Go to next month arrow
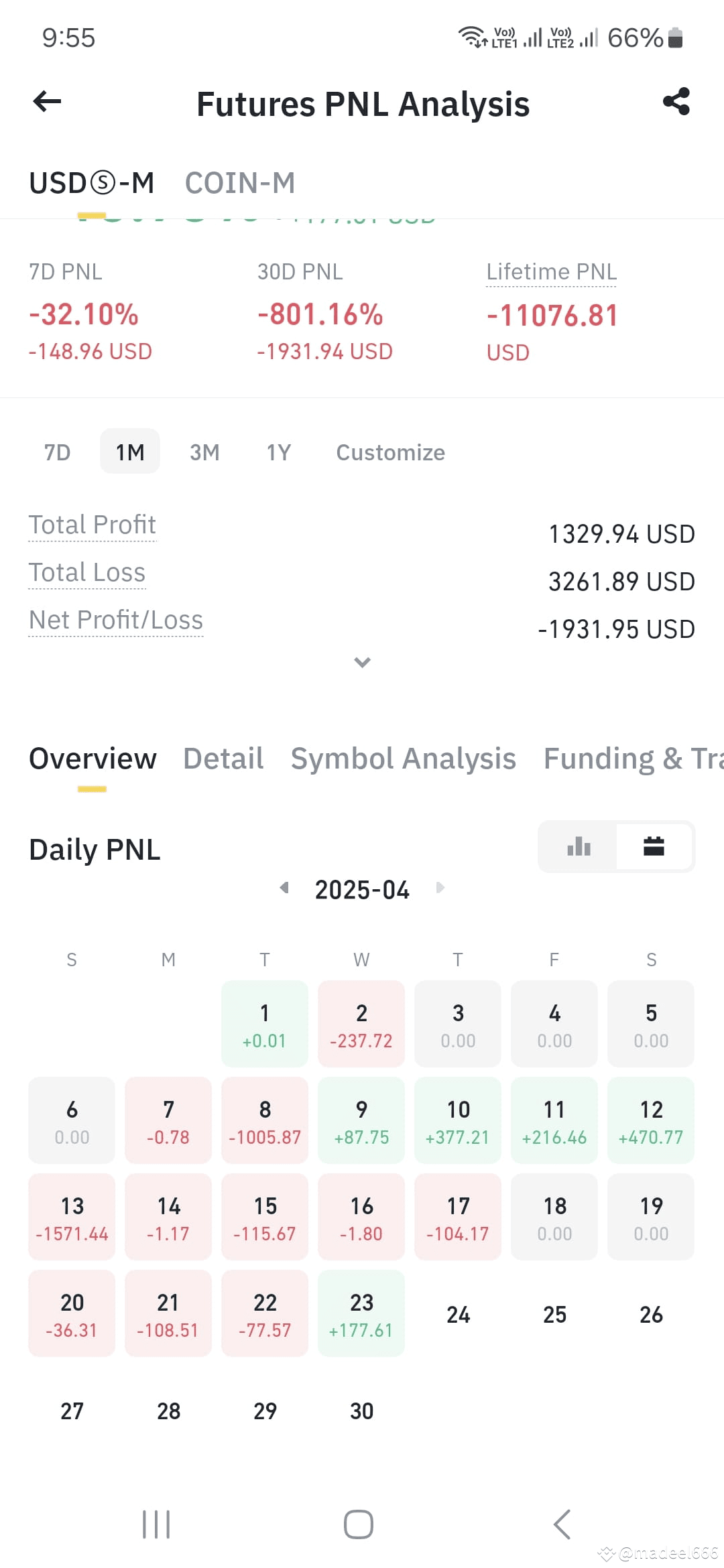The image size is (724, 1568). pyautogui.click(x=440, y=888)
